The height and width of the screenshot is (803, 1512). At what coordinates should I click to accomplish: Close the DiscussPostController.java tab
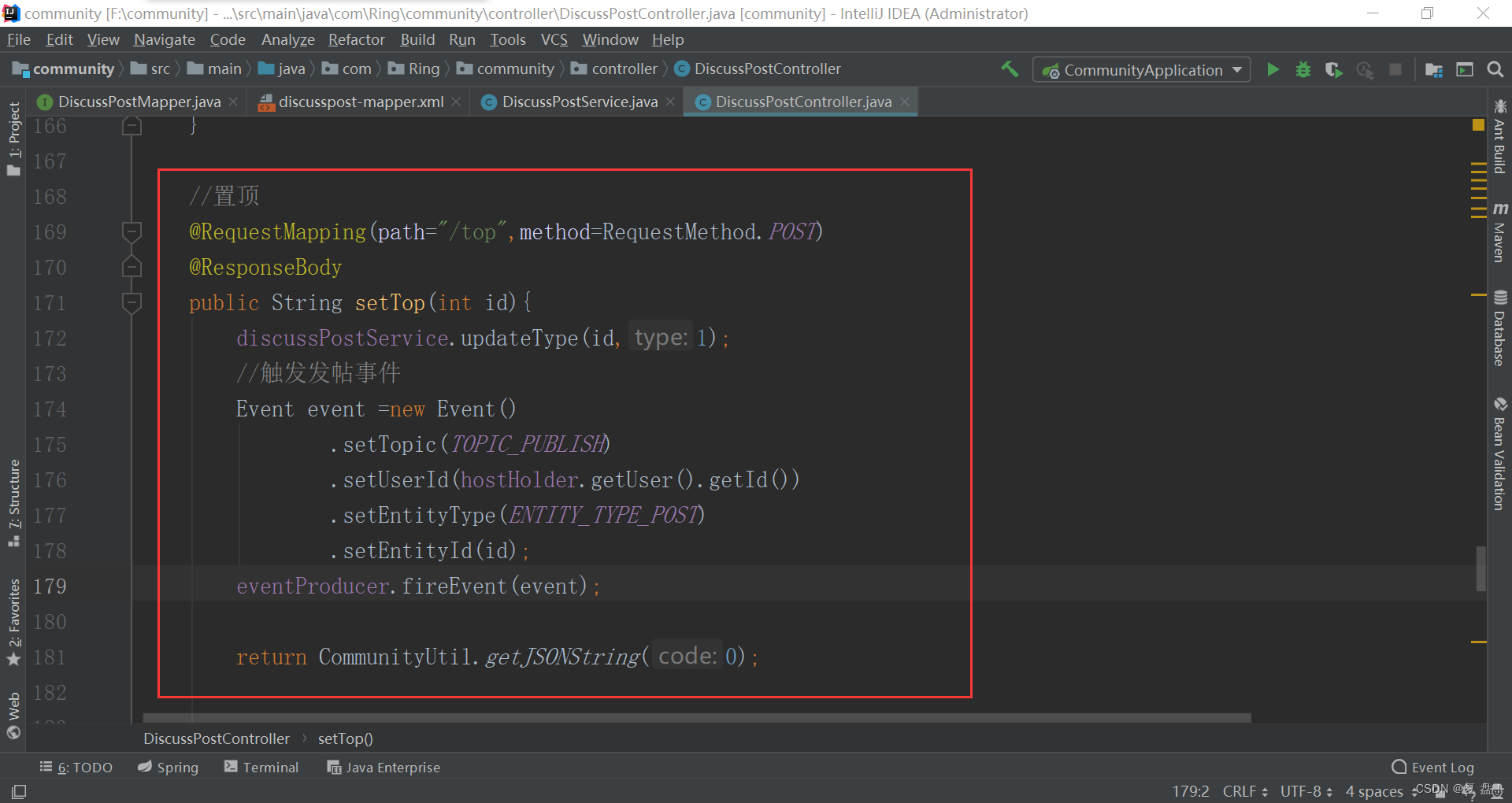point(905,102)
